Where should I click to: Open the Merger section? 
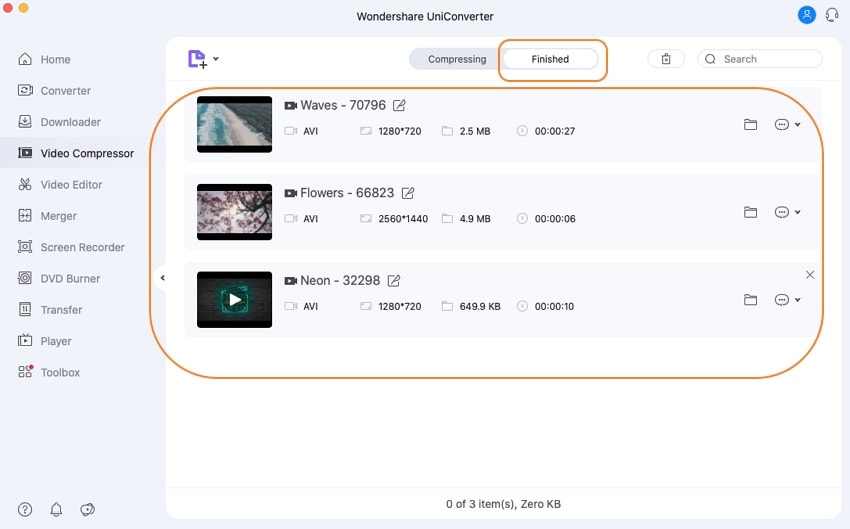(47, 216)
